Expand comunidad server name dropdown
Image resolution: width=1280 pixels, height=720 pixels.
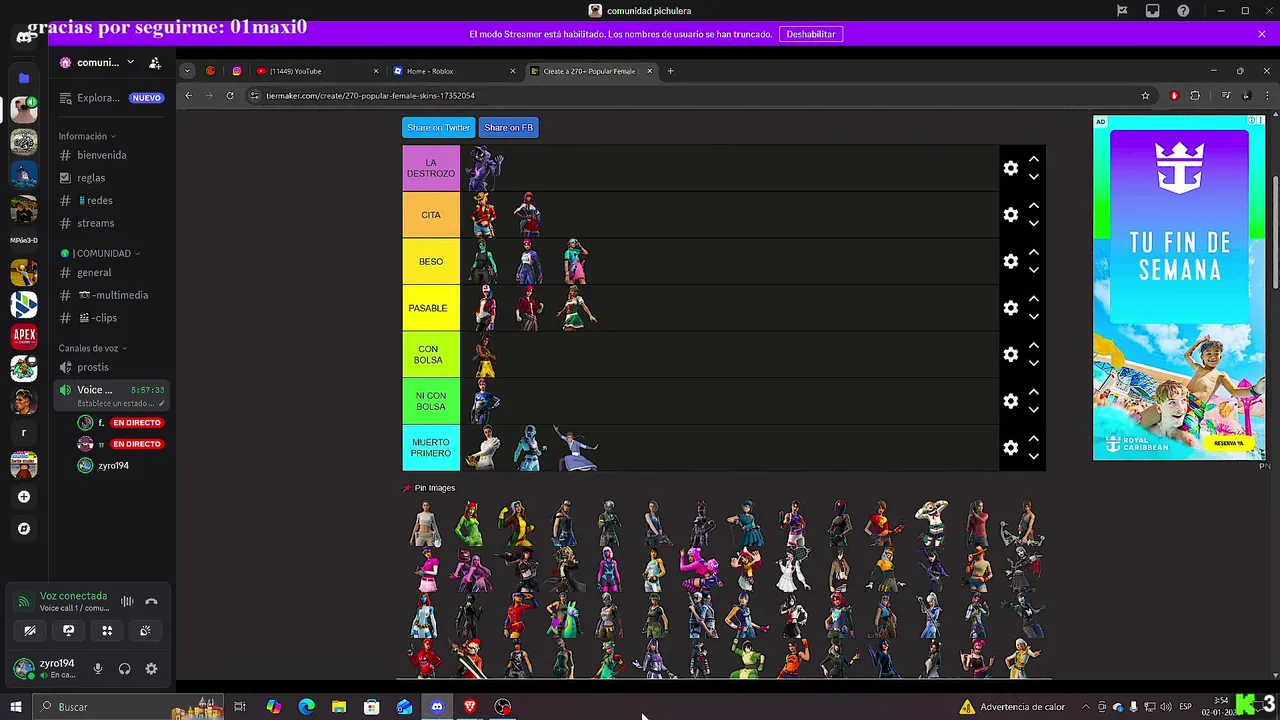130,62
